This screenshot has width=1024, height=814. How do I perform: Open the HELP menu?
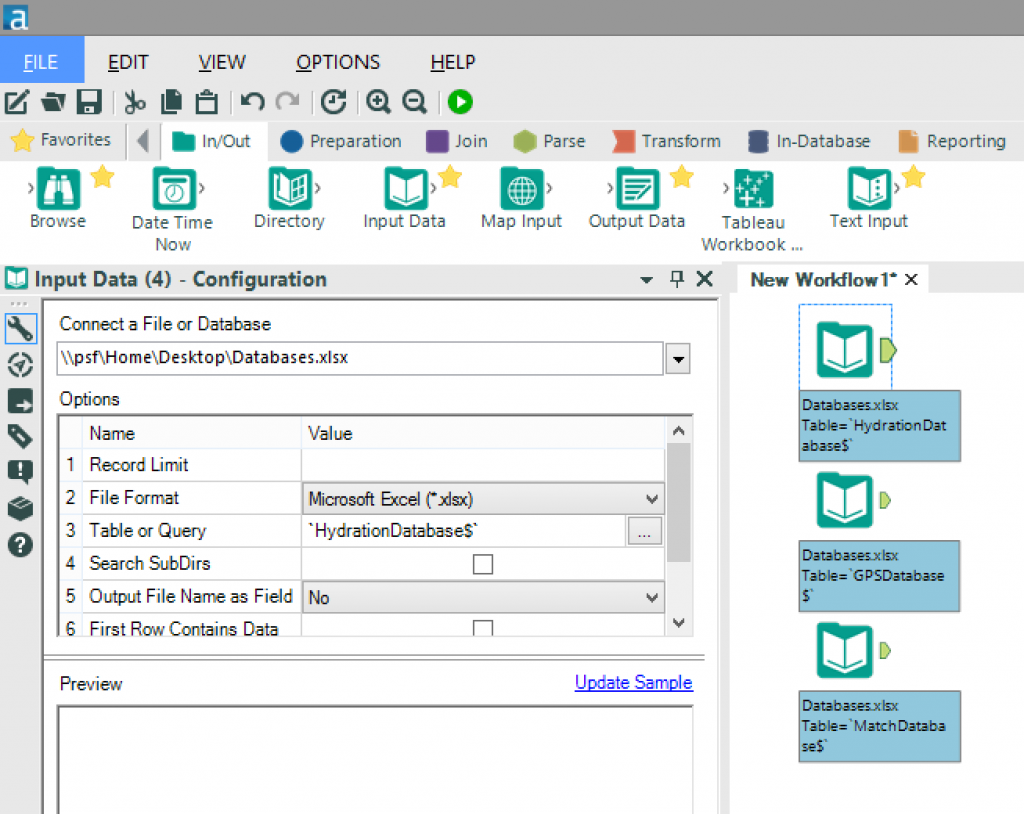(453, 62)
